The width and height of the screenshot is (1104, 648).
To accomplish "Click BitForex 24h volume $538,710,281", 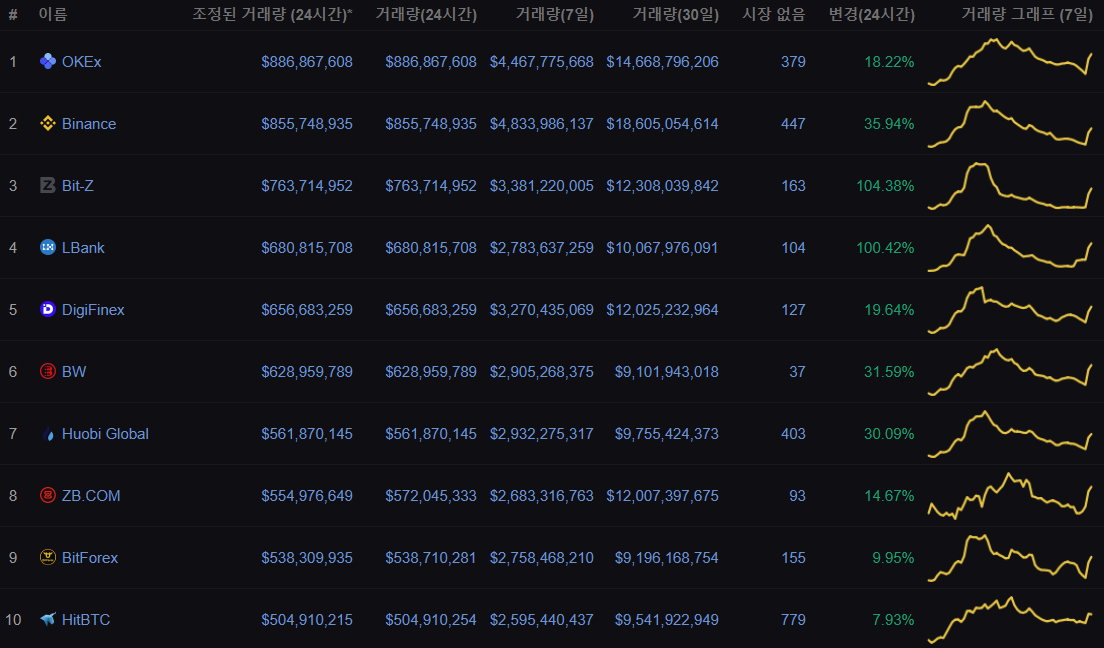I will click(431, 558).
